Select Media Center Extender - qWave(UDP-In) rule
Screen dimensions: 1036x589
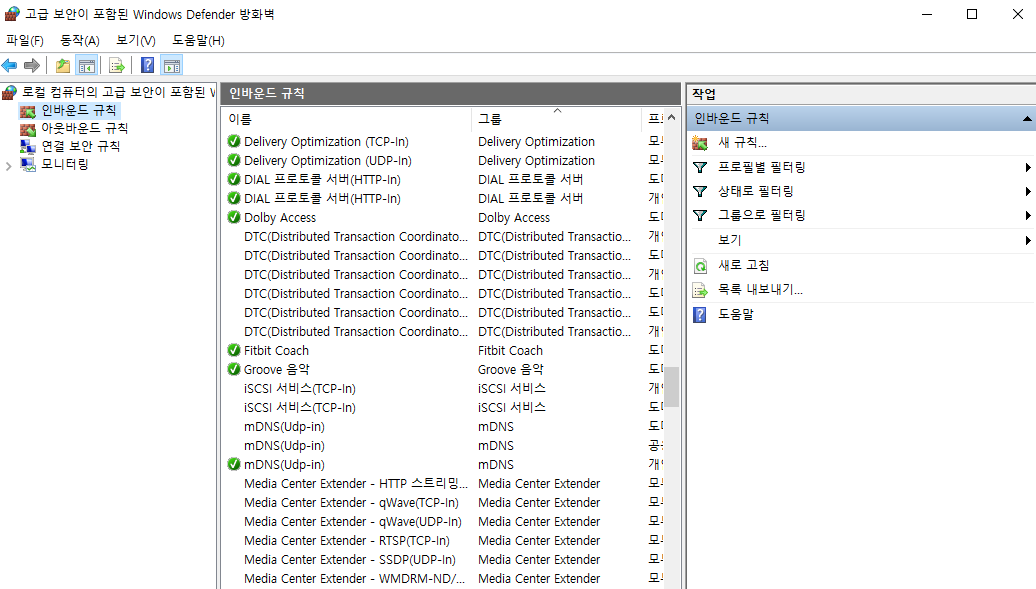click(353, 522)
